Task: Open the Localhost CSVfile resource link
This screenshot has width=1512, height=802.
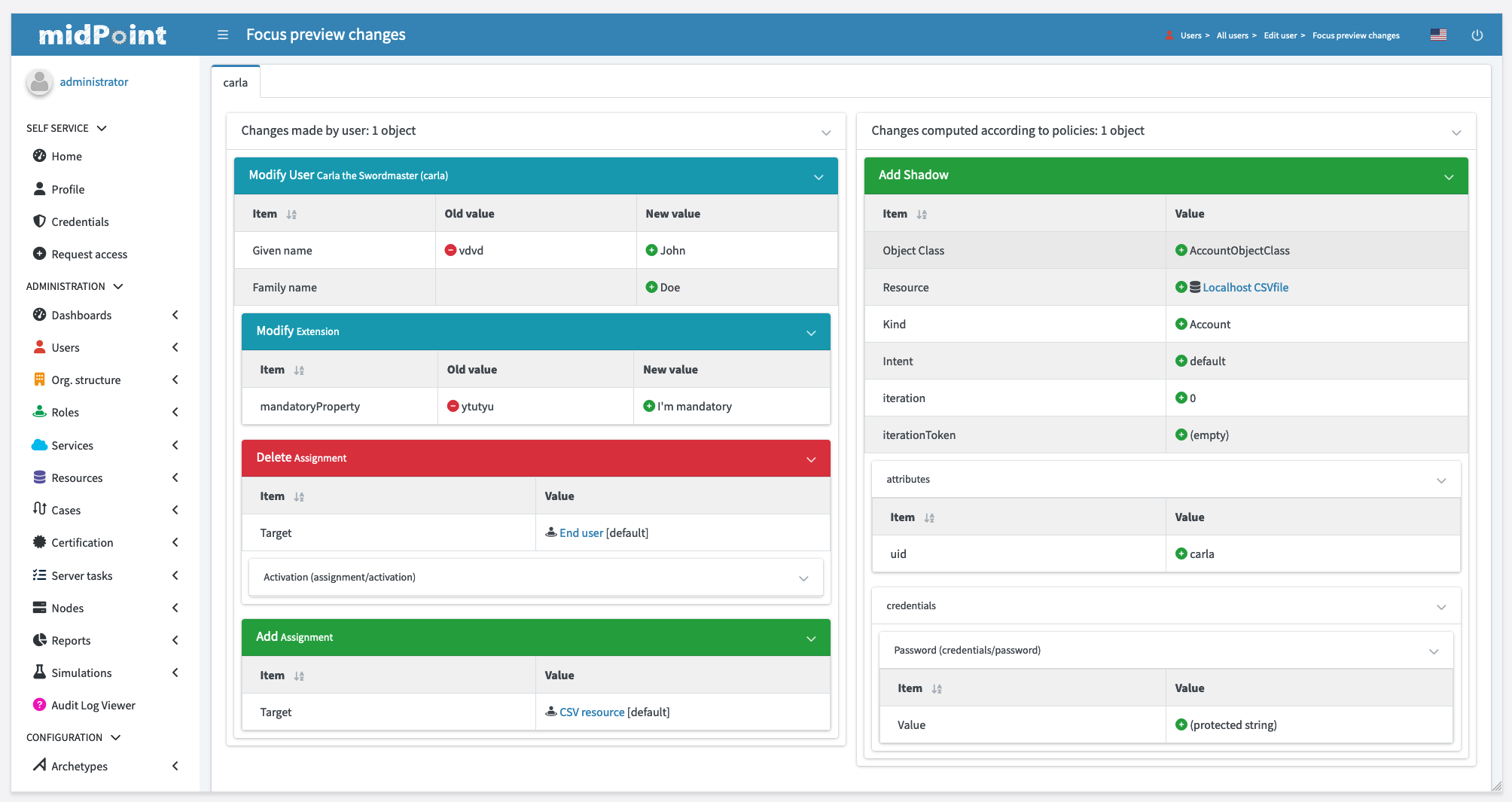Action: click(1245, 288)
